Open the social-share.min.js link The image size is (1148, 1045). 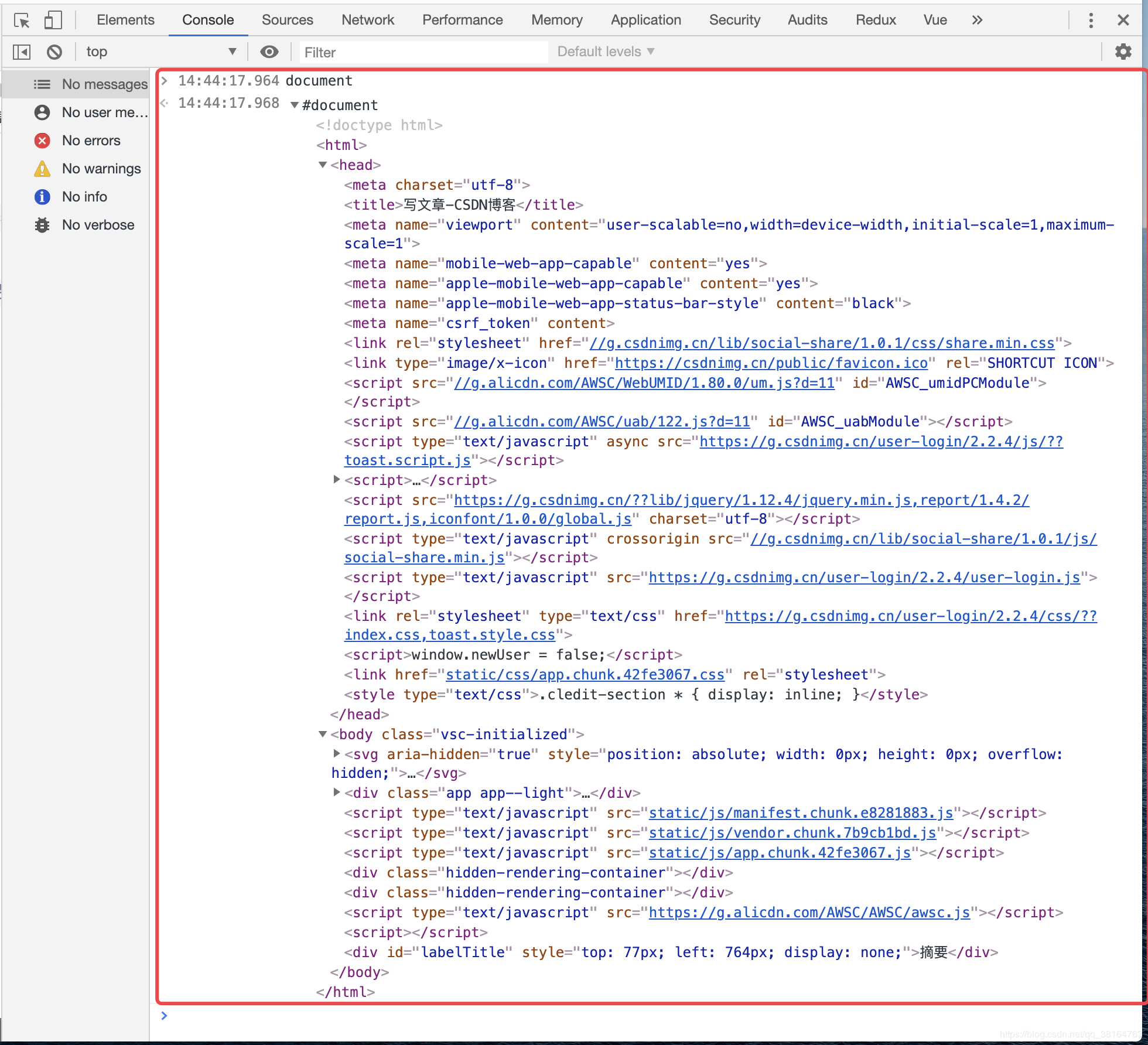click(x=425, y=558)
